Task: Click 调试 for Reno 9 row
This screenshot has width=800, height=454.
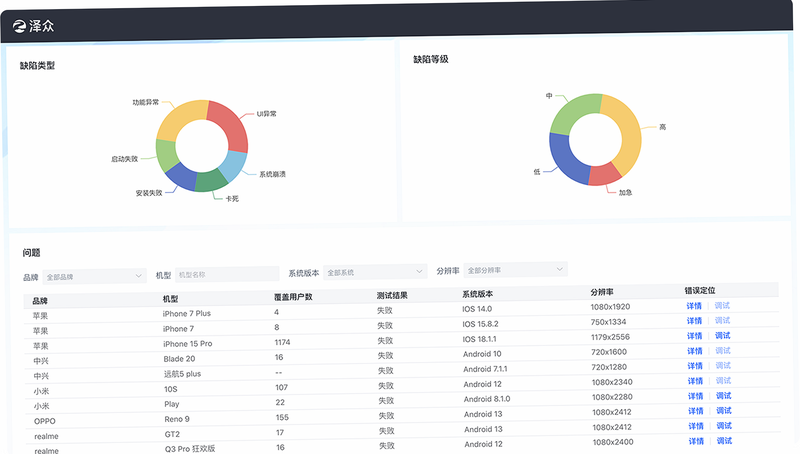Action: (x=724, y=411)
